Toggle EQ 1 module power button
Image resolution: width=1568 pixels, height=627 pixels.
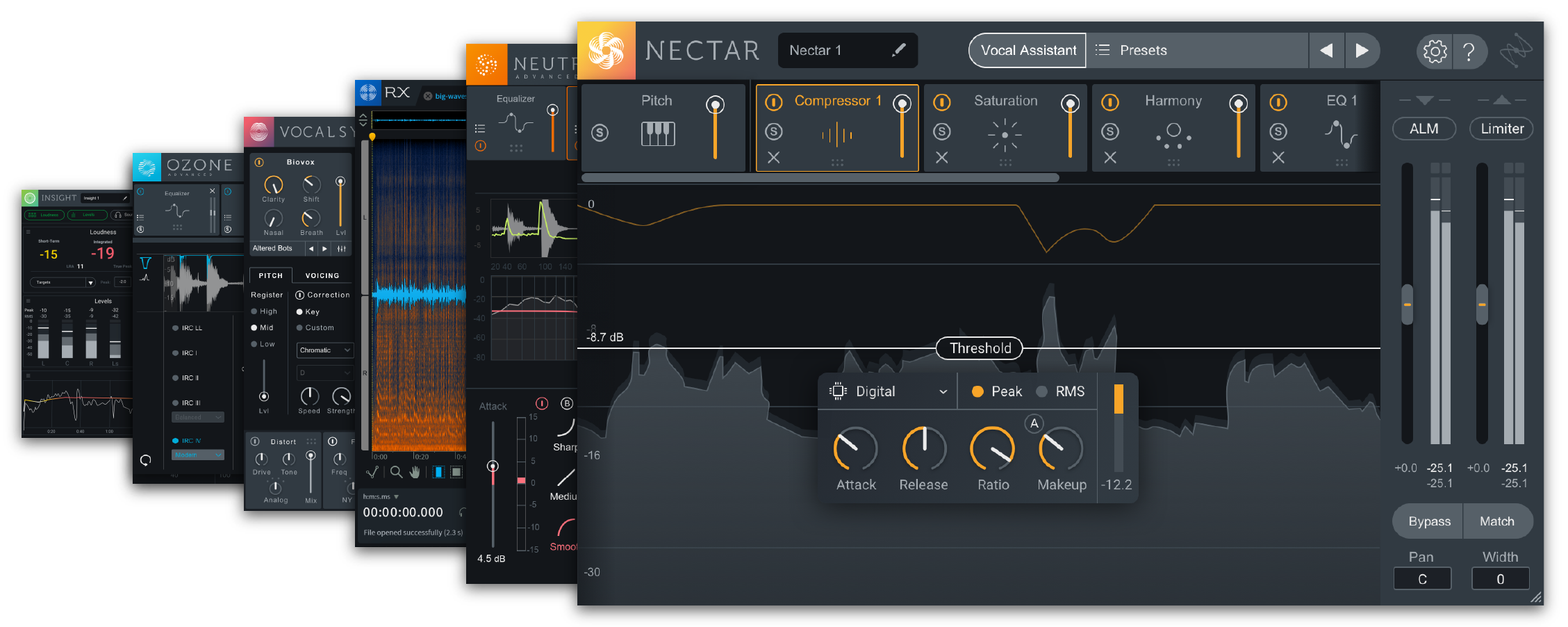[x=1278, y=103]
